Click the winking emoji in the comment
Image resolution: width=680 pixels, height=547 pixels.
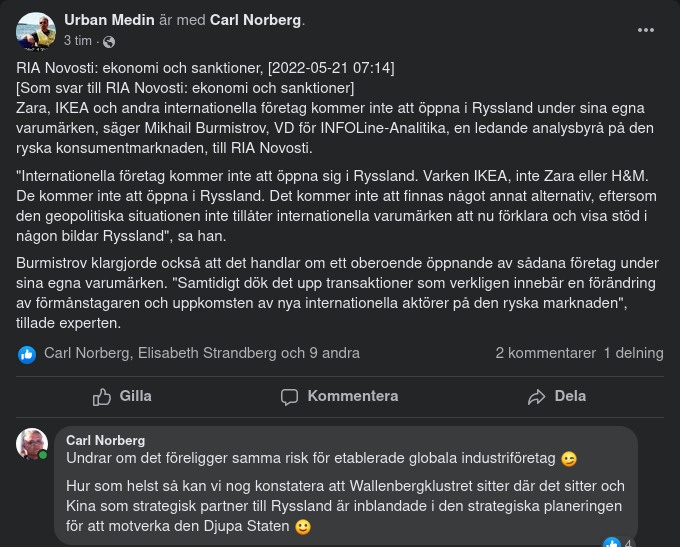pos(569,459)
